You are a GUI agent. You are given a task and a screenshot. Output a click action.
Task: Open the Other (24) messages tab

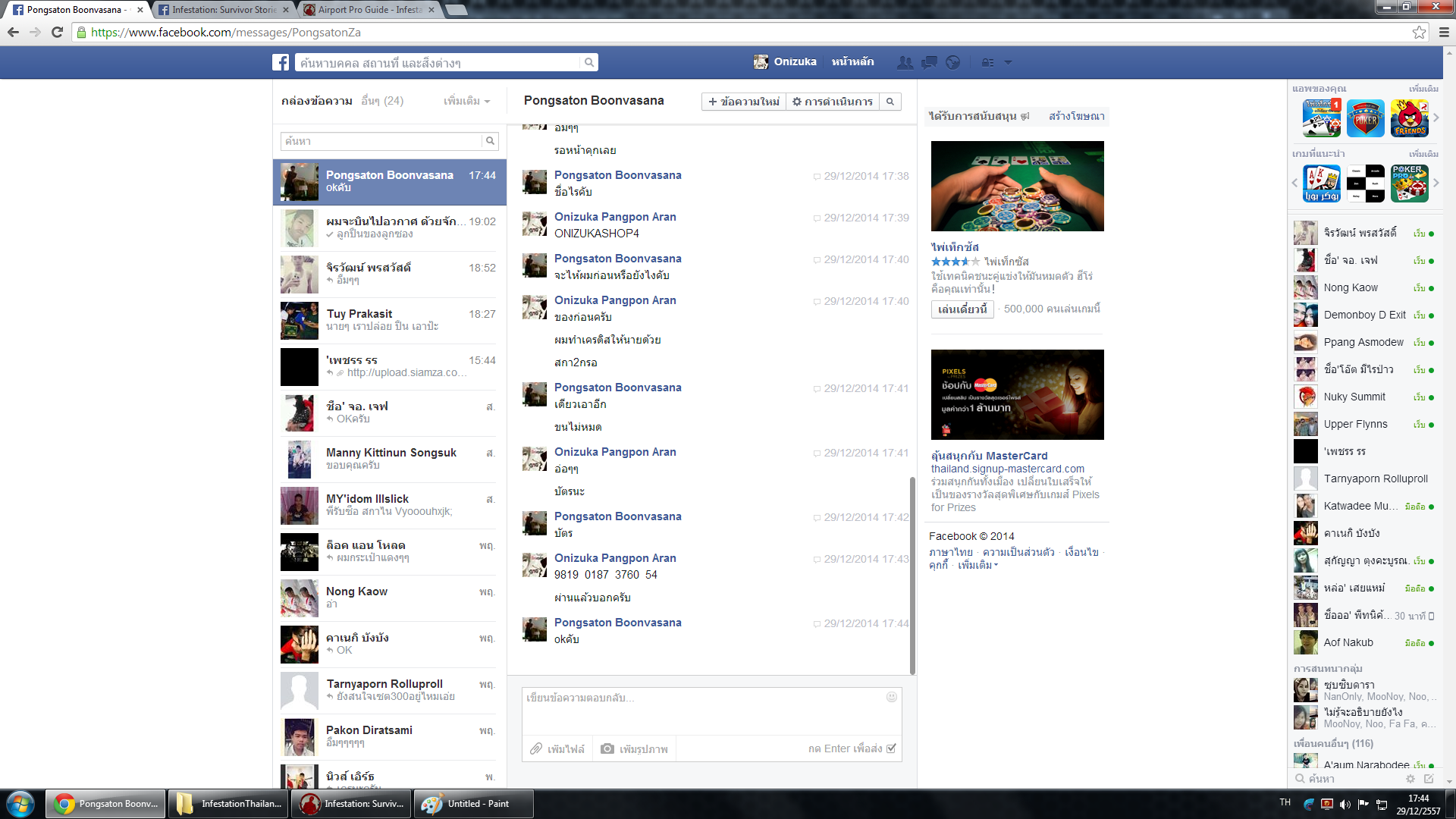pyautogui.click(x=382, y=101)
